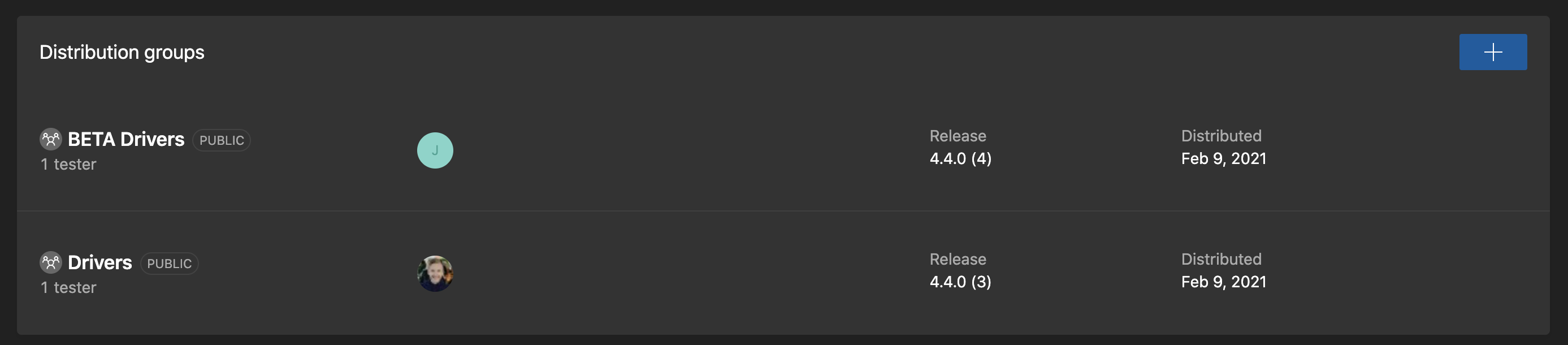
Task: Click the '1 tester' label under Drivers
Action: (x=68, y=287)
